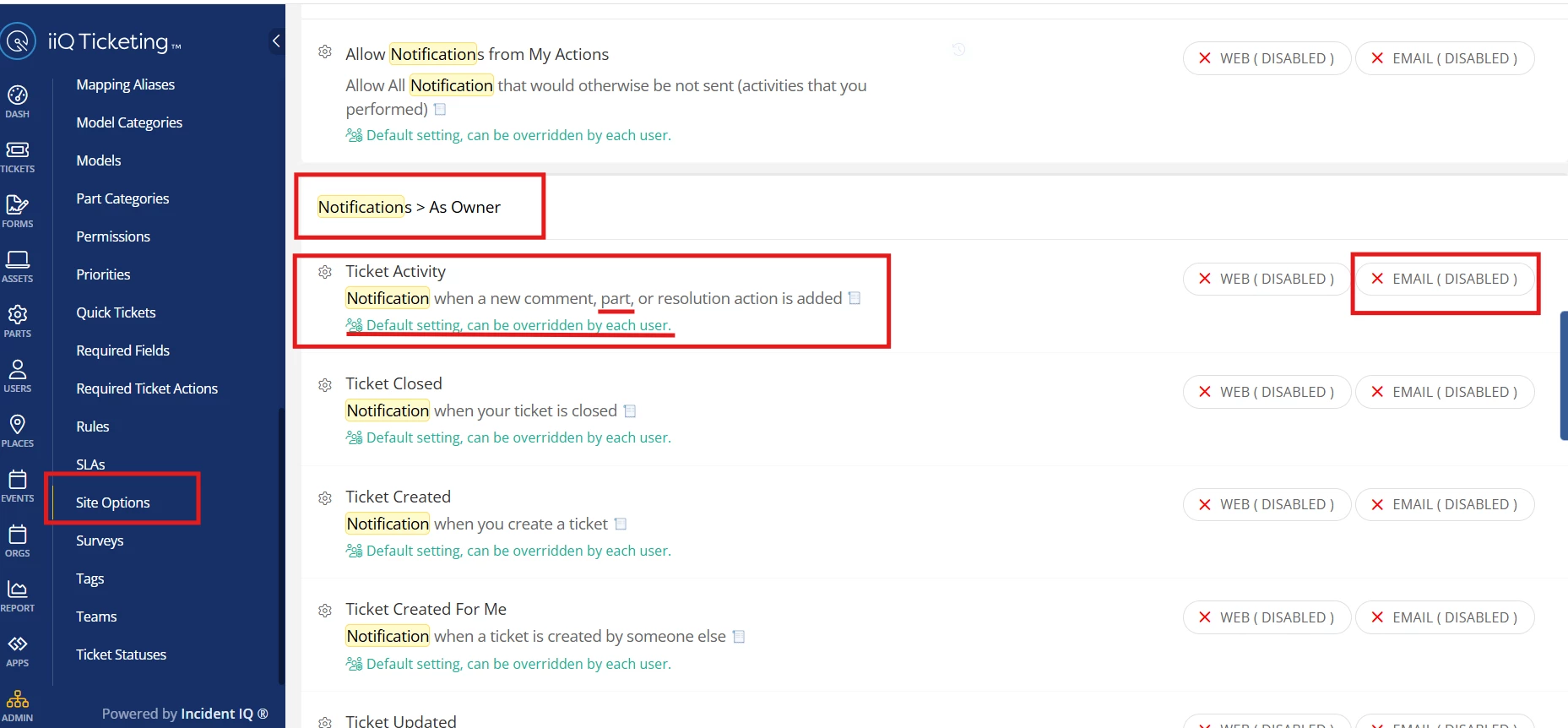Click gear icon beside Ticket Closed
Screen dimensions: 1568x728
[325, 385]
